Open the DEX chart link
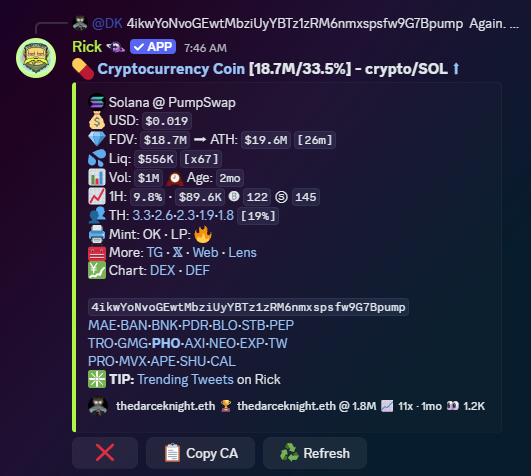The height and width of the screenshot is (476, 531). [163, 271]
